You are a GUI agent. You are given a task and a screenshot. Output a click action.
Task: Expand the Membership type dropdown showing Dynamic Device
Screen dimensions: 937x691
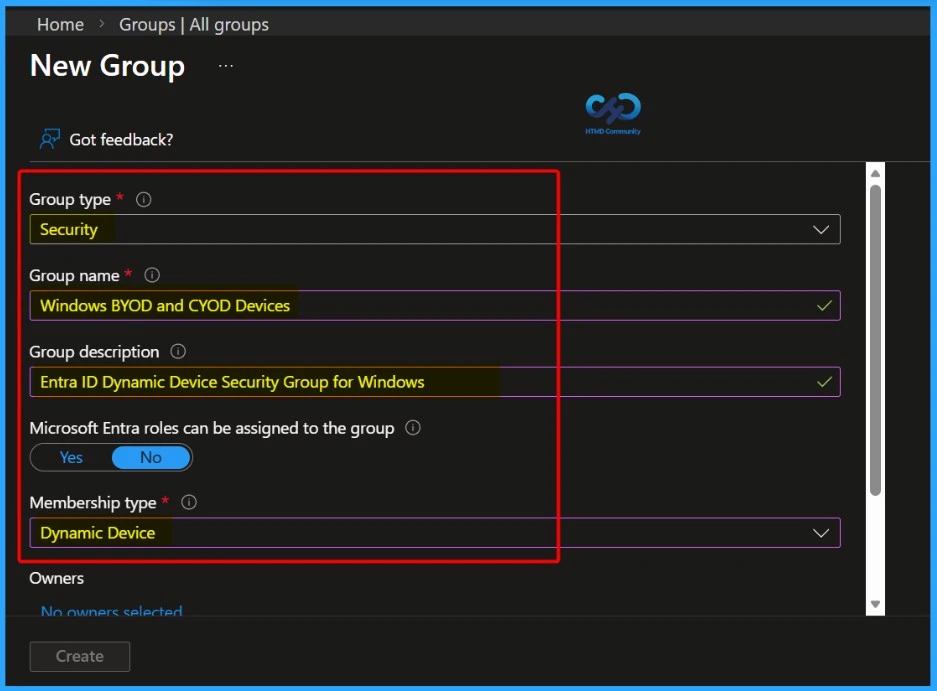(820, 532)
